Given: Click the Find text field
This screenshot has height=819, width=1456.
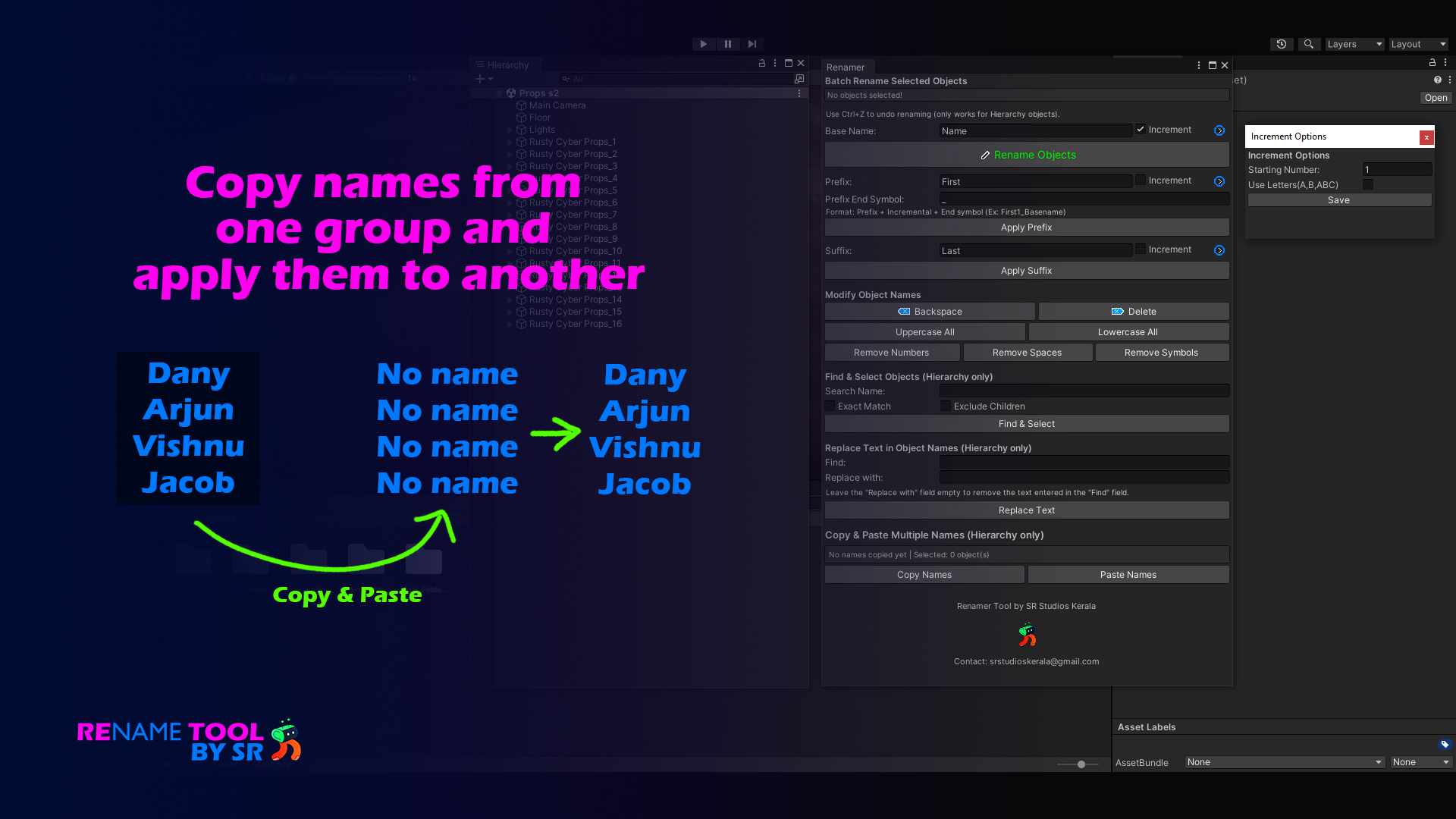Looking at the screenshot, I should click(1084, 463).
